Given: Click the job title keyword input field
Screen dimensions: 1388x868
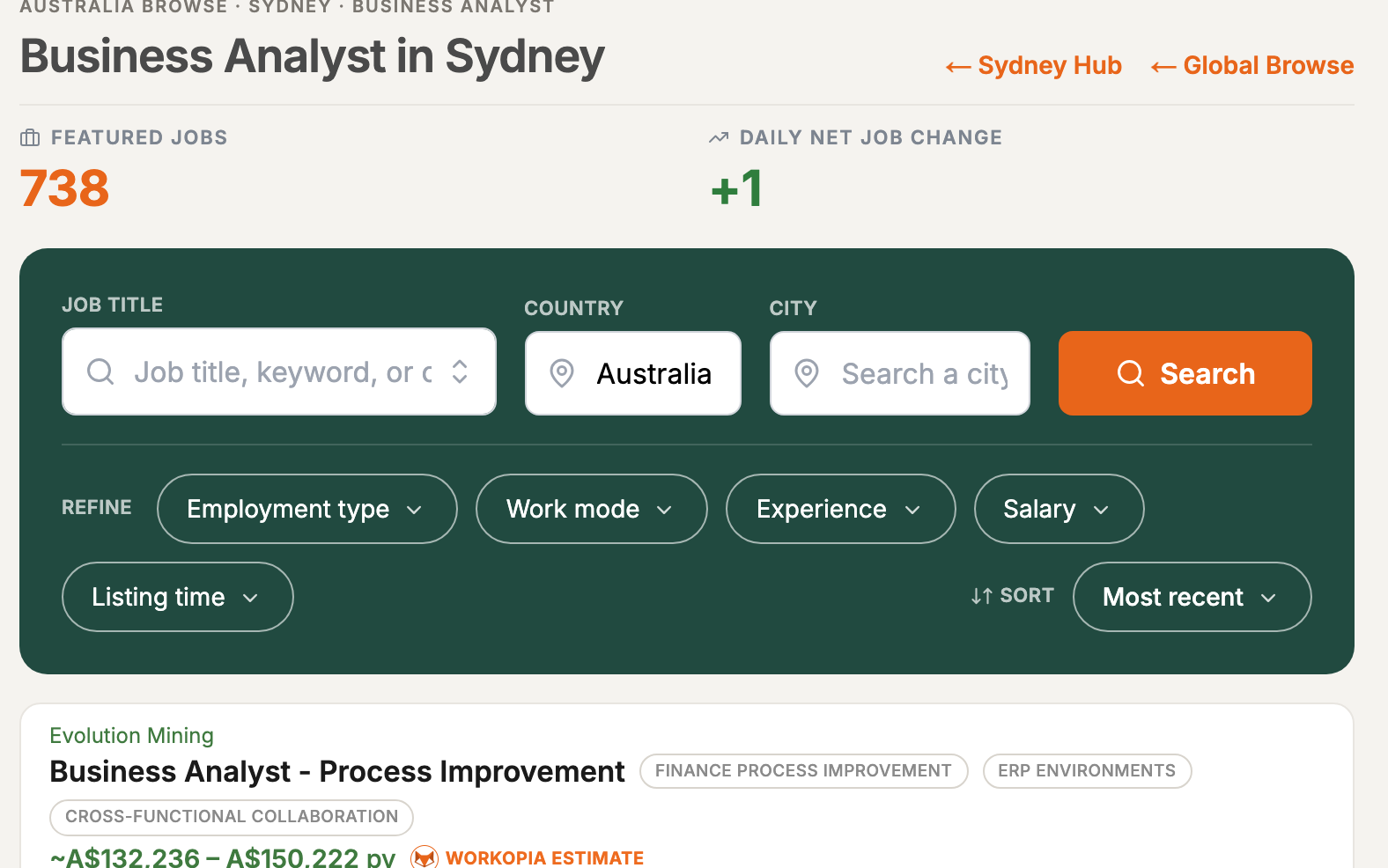Looking at the screenshot, I should (x=279, y=371).
